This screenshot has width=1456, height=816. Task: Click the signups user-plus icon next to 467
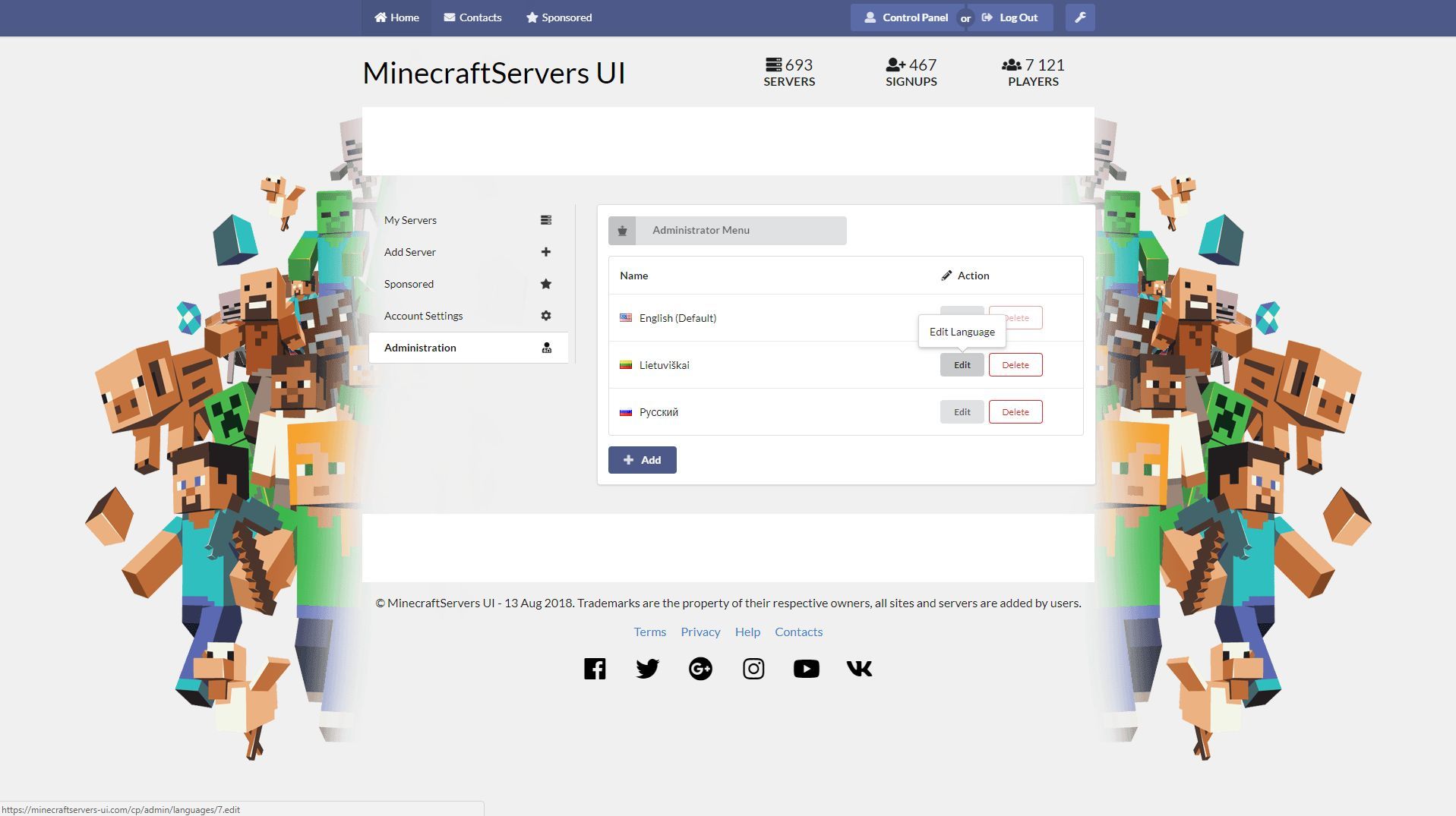pyautogui.click(x=895, y=65)
